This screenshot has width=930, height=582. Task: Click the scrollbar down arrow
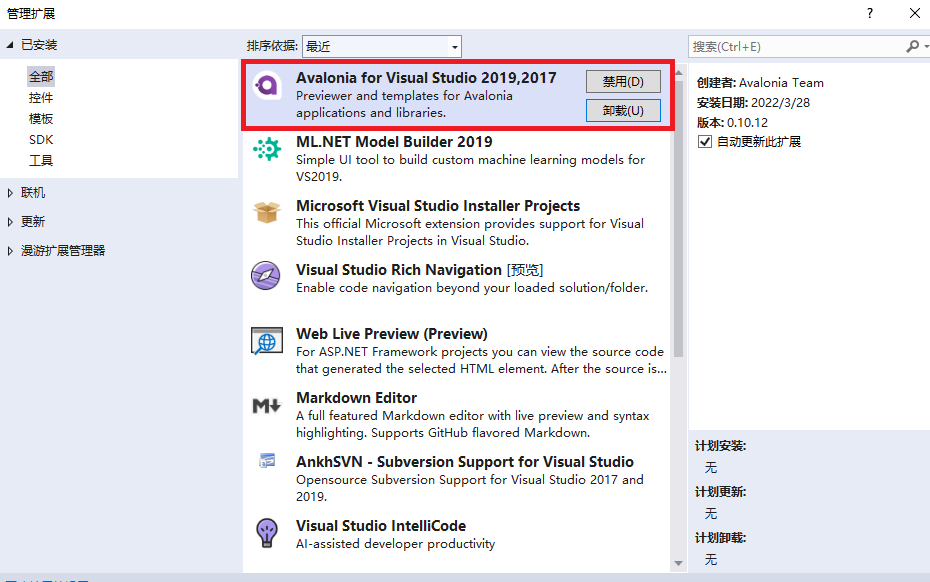679,563
